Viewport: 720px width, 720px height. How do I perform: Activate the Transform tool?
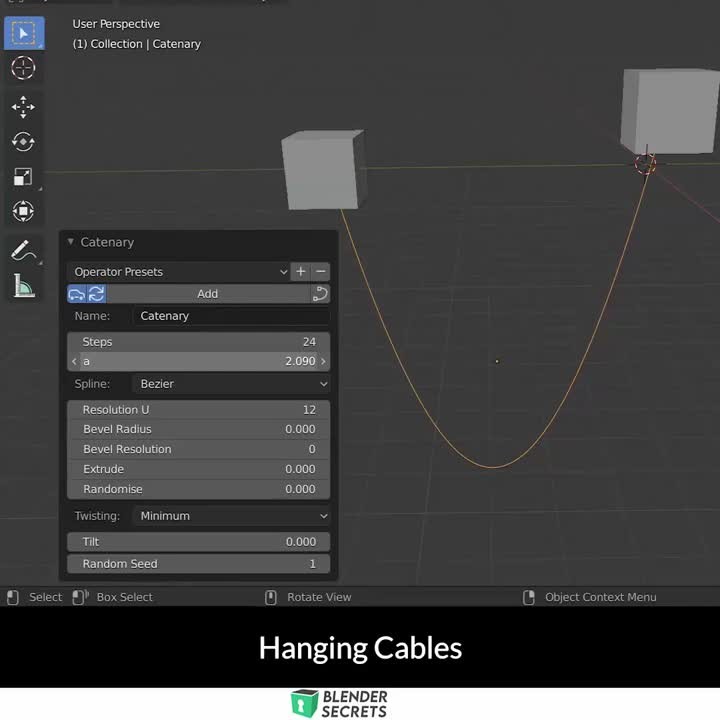pos(23,211)
